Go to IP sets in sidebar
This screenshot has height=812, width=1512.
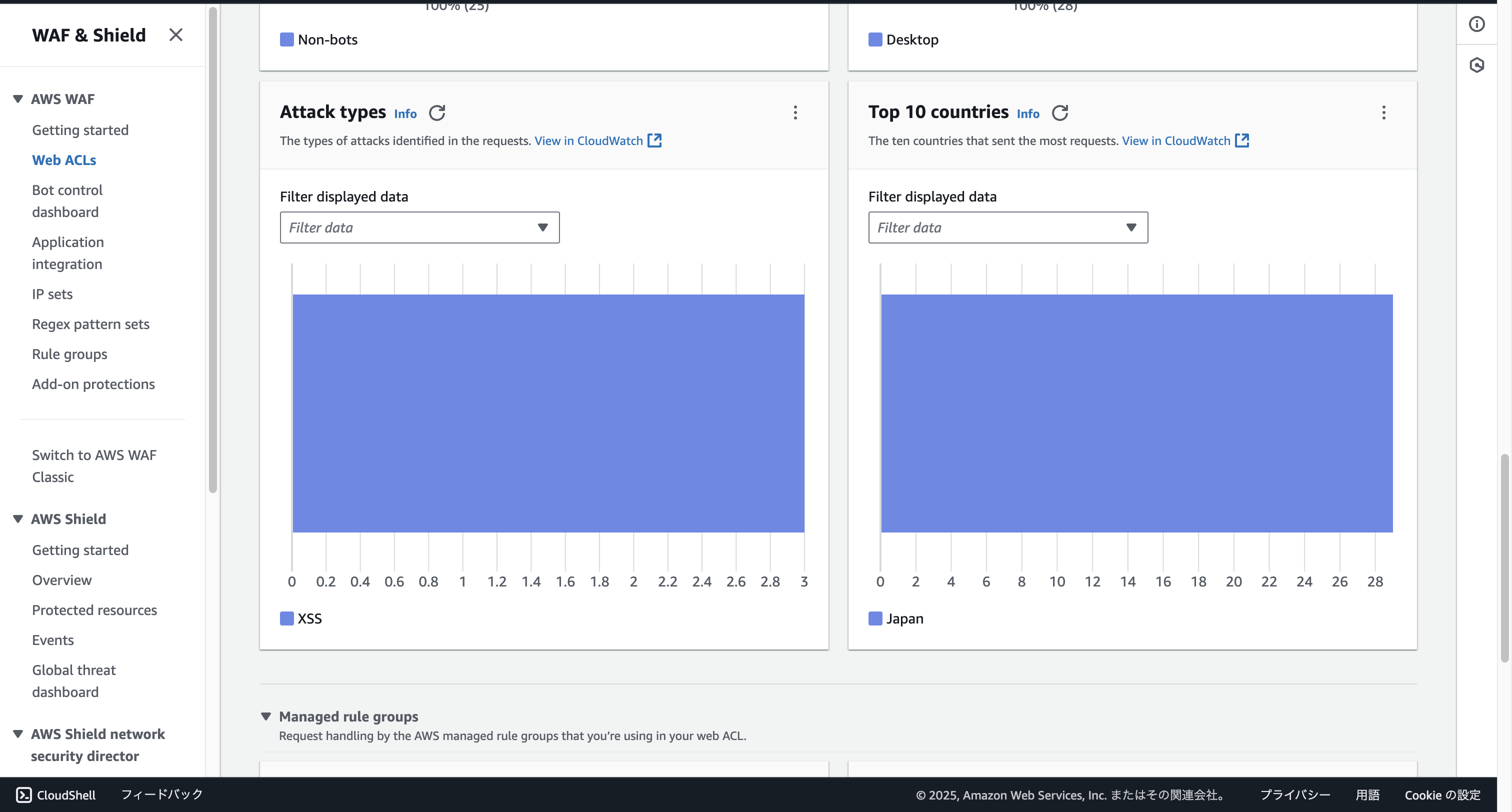(x=52, y=293)
